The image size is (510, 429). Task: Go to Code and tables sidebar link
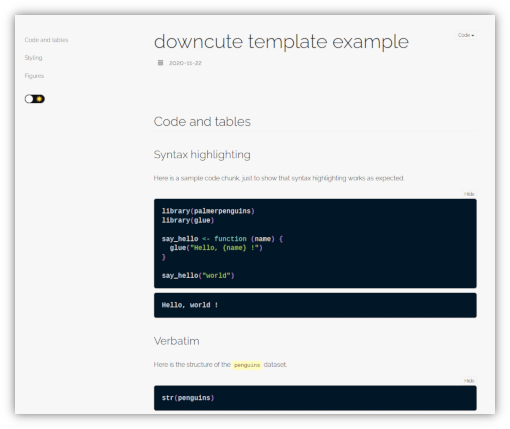click(x=46, y=40)
